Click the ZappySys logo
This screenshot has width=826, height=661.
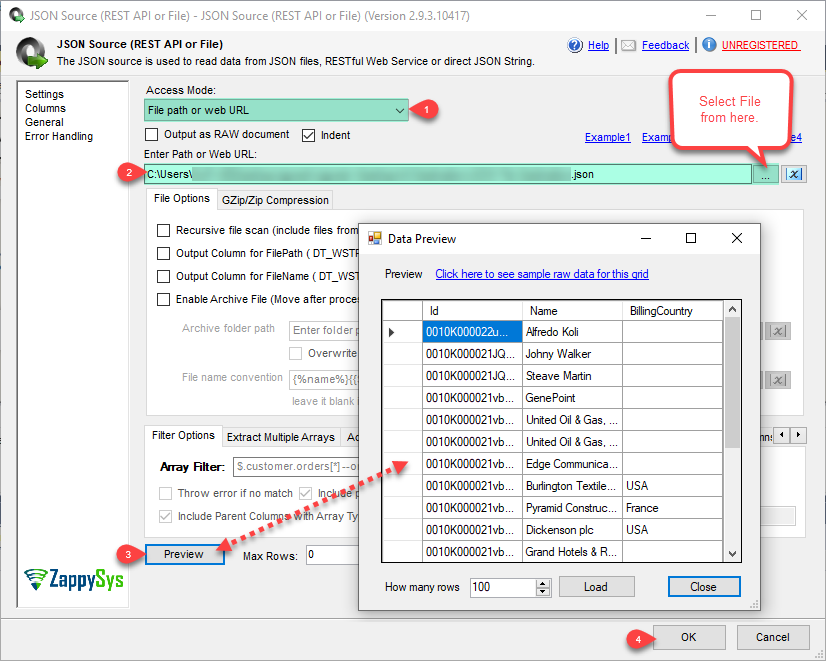pyautogui.click(x=74, y=580)
